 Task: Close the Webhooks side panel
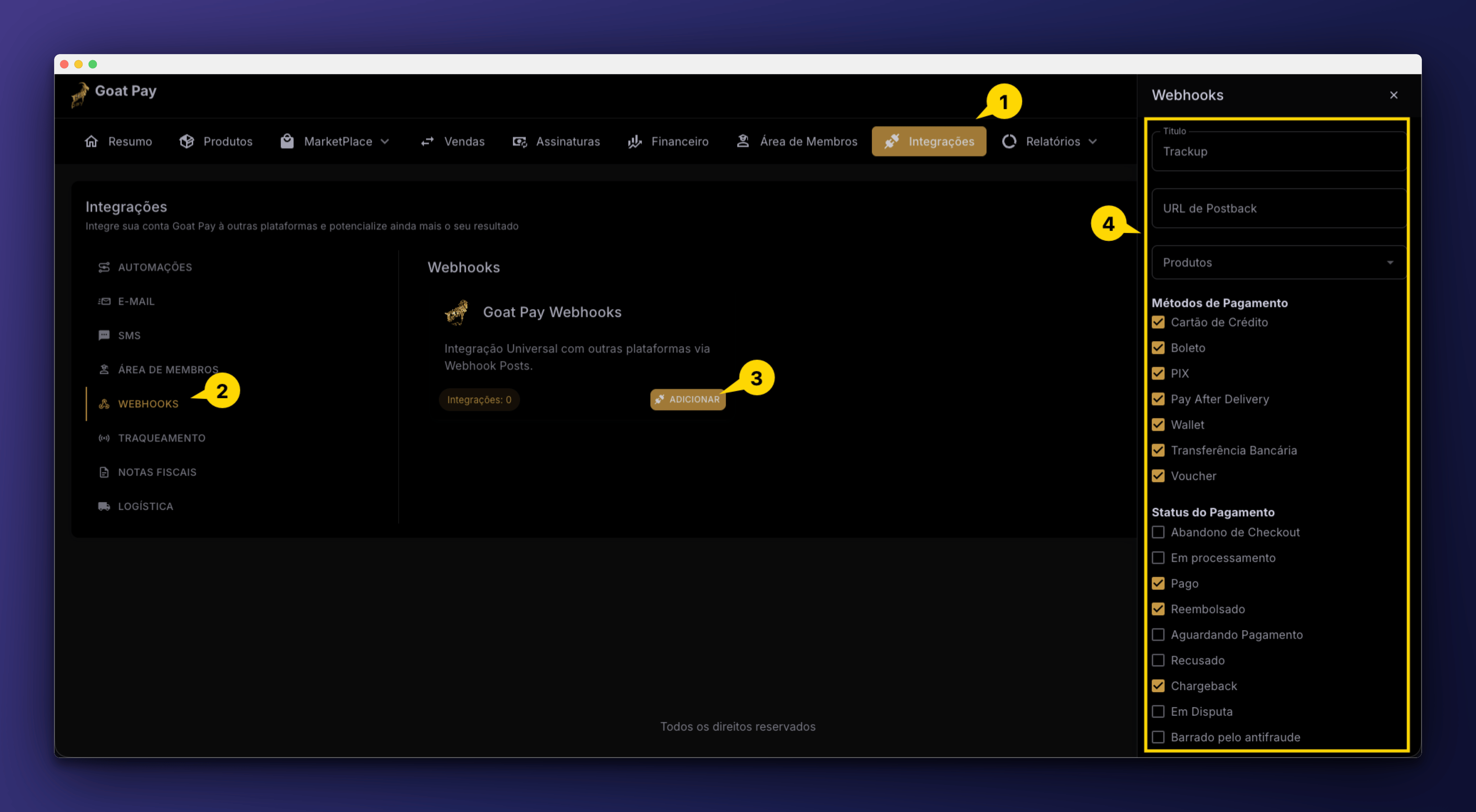[x=1393, y=95]
